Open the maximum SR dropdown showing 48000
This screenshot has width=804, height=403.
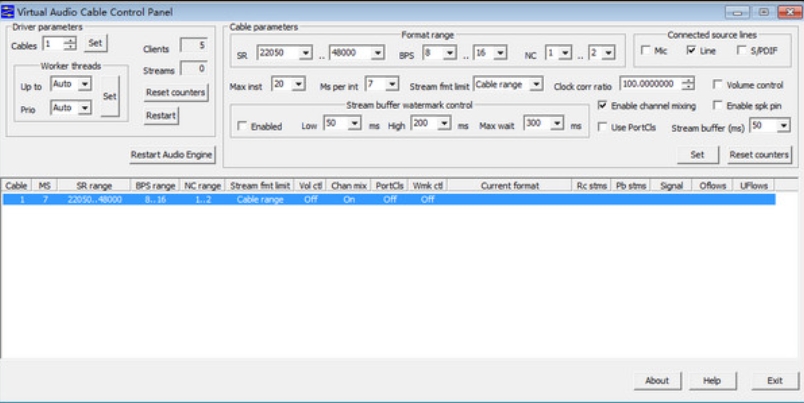377,53
